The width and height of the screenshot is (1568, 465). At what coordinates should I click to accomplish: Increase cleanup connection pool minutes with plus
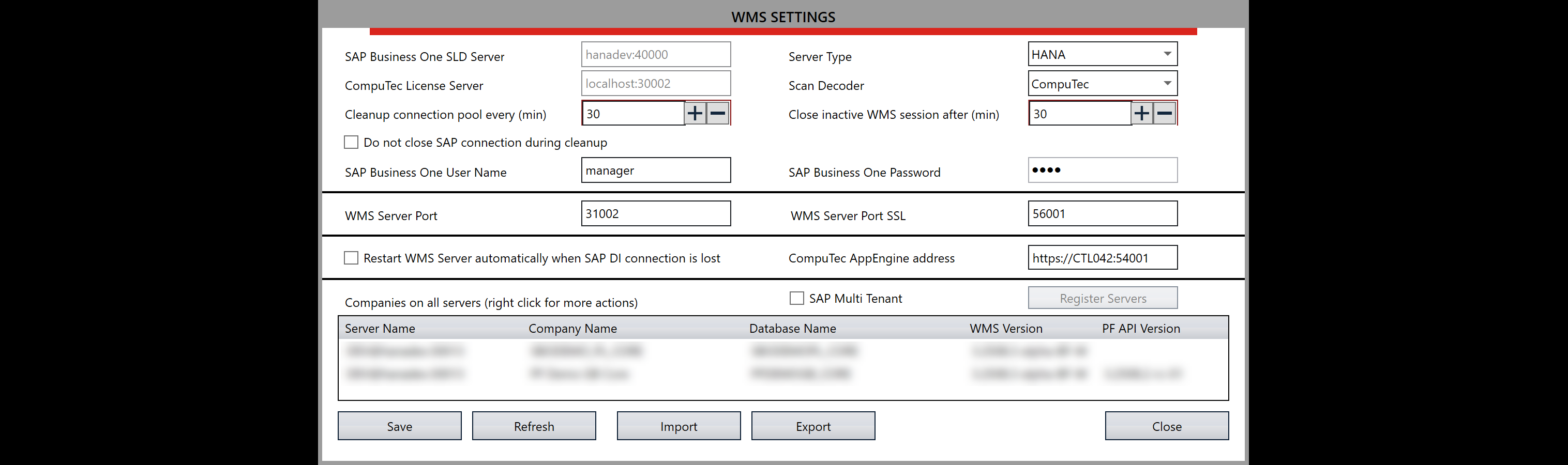click(695, 113)
